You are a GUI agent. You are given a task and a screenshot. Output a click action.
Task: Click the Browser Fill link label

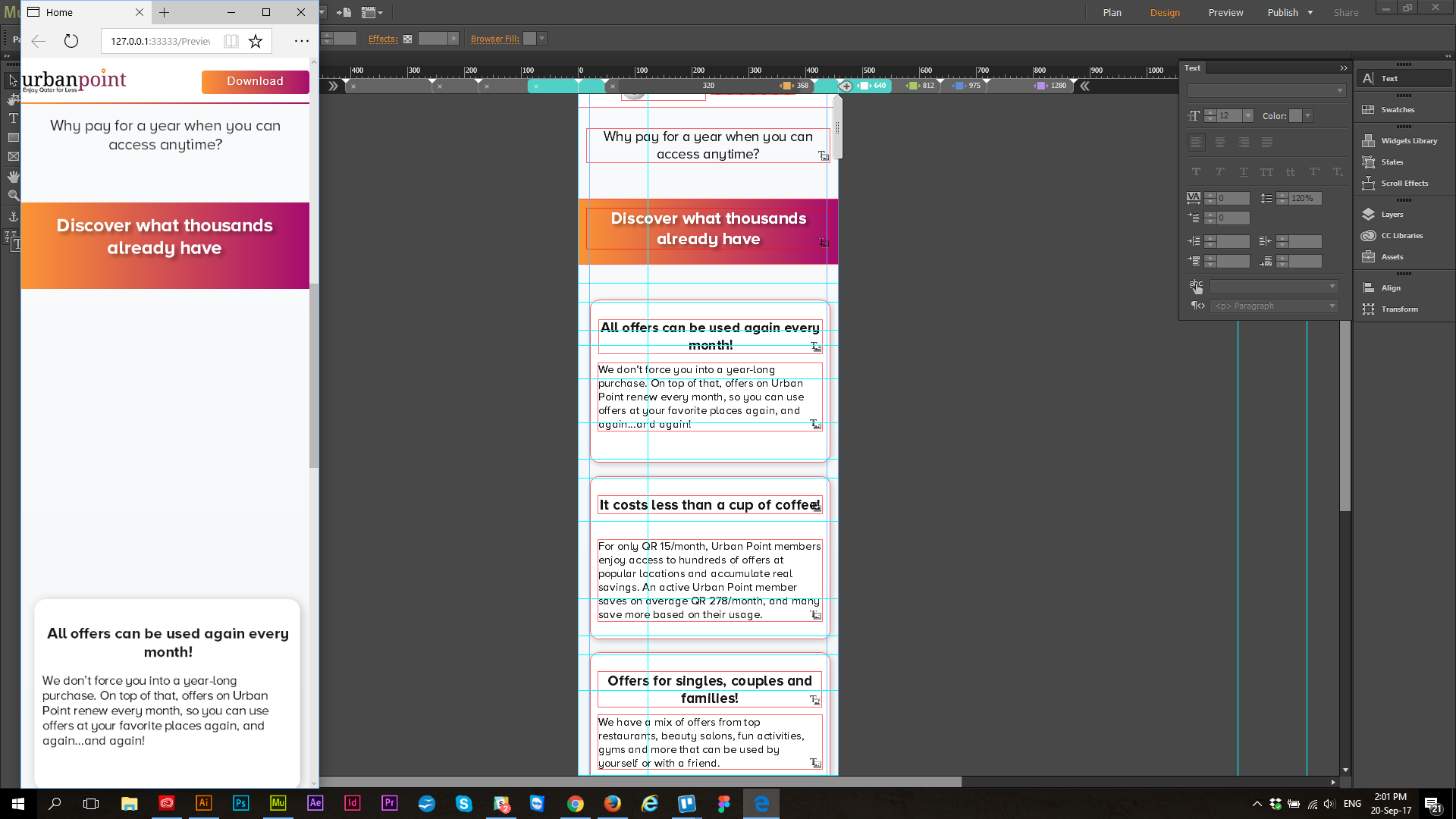coord(494,39)
